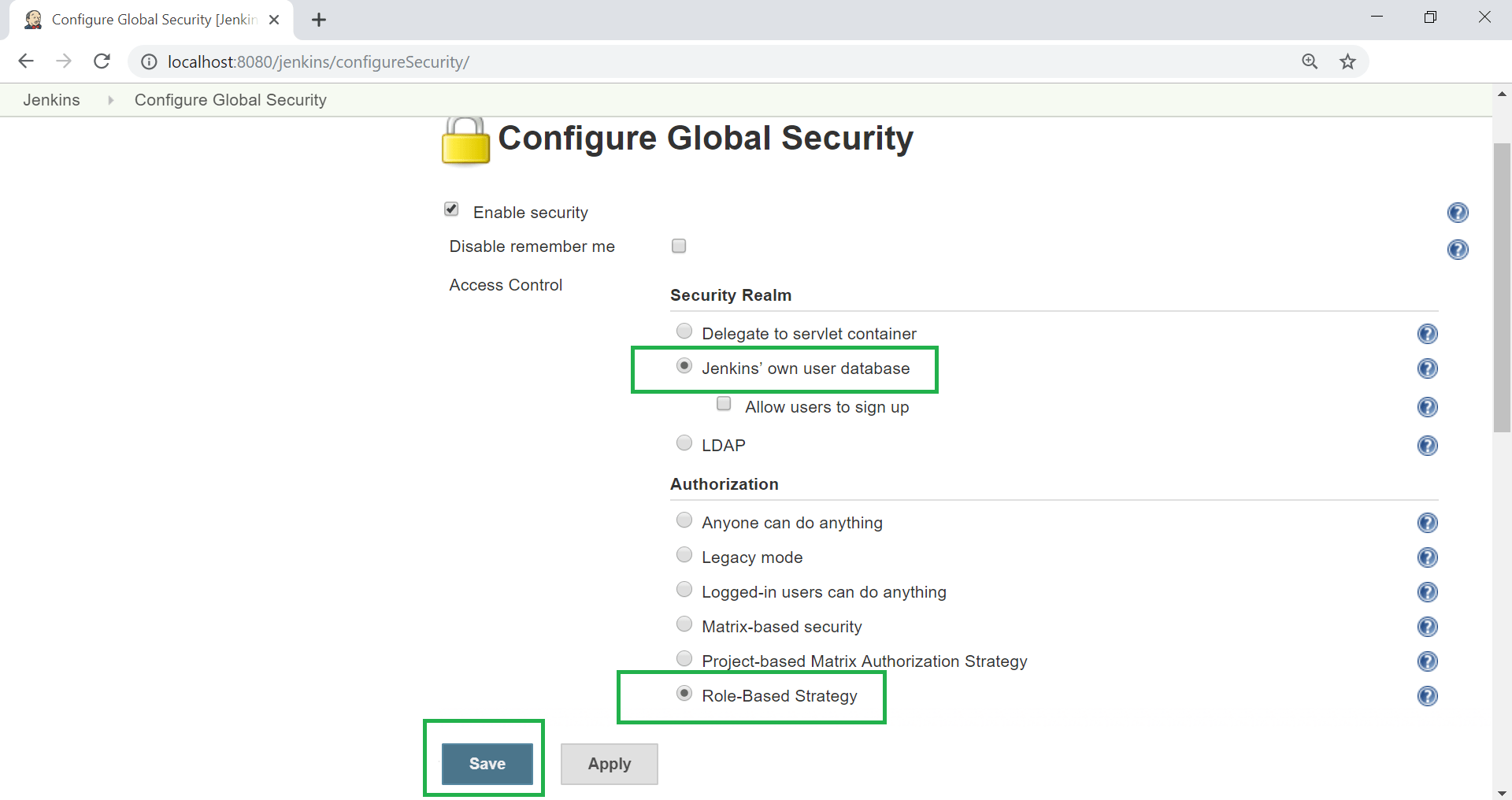Choose Project-based Matrix Authorization Strategy

click(x=684, y=658)
